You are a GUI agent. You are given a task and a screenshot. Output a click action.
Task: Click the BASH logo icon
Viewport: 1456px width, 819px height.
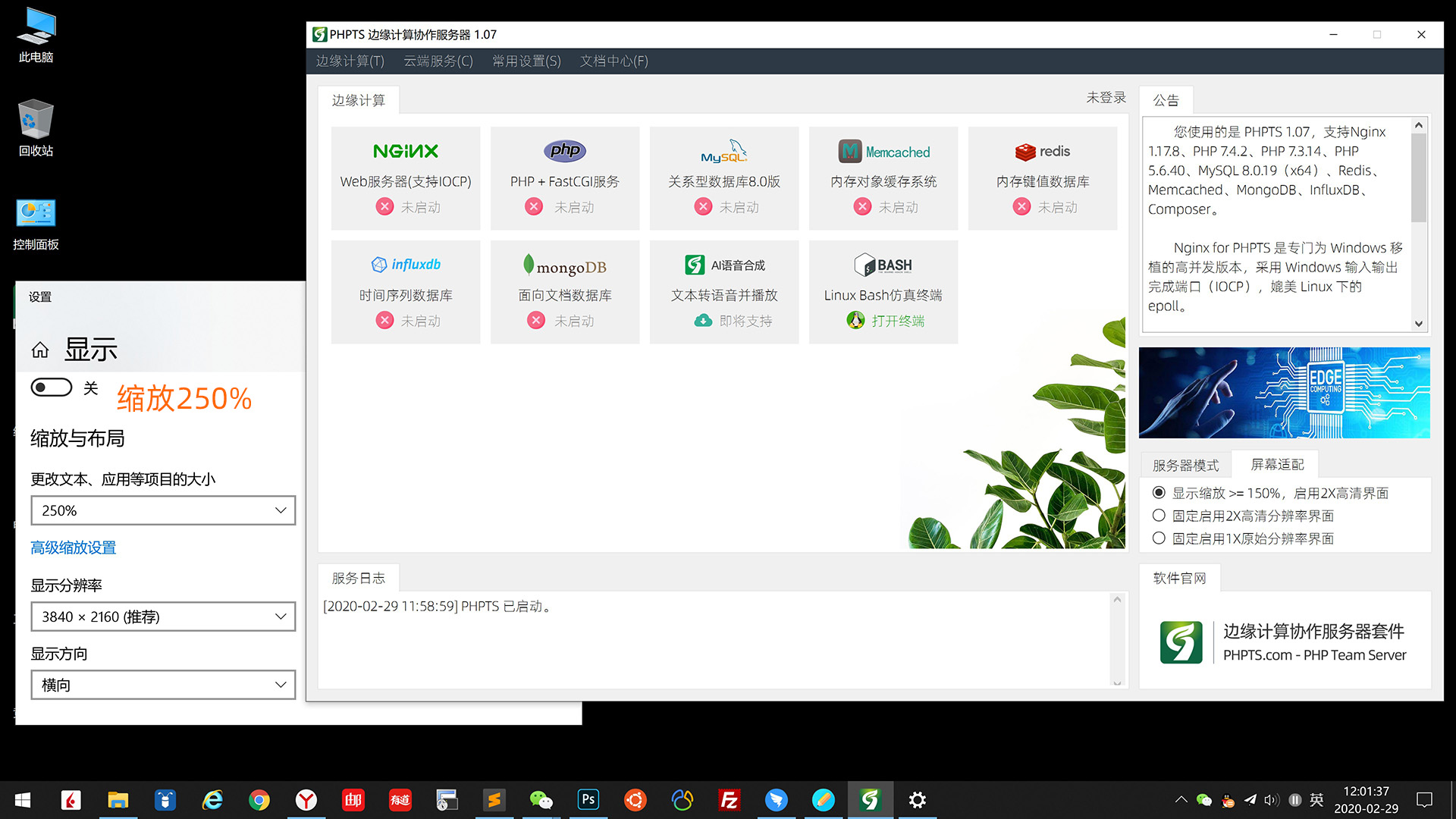tap(883, 265)
